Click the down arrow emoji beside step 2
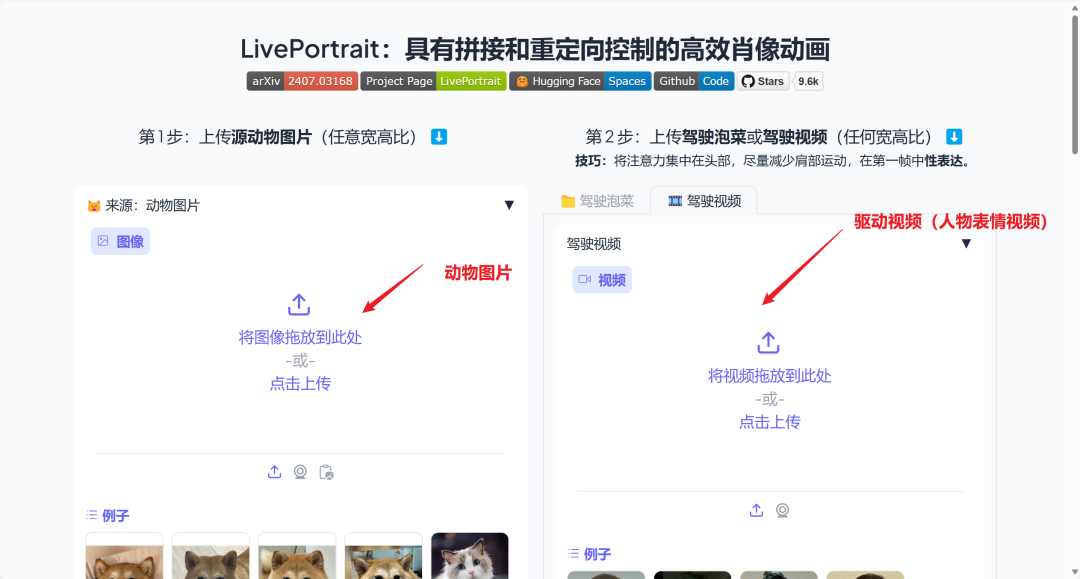The width and height of the screenshot is (1080, 579). pos(954,137)
